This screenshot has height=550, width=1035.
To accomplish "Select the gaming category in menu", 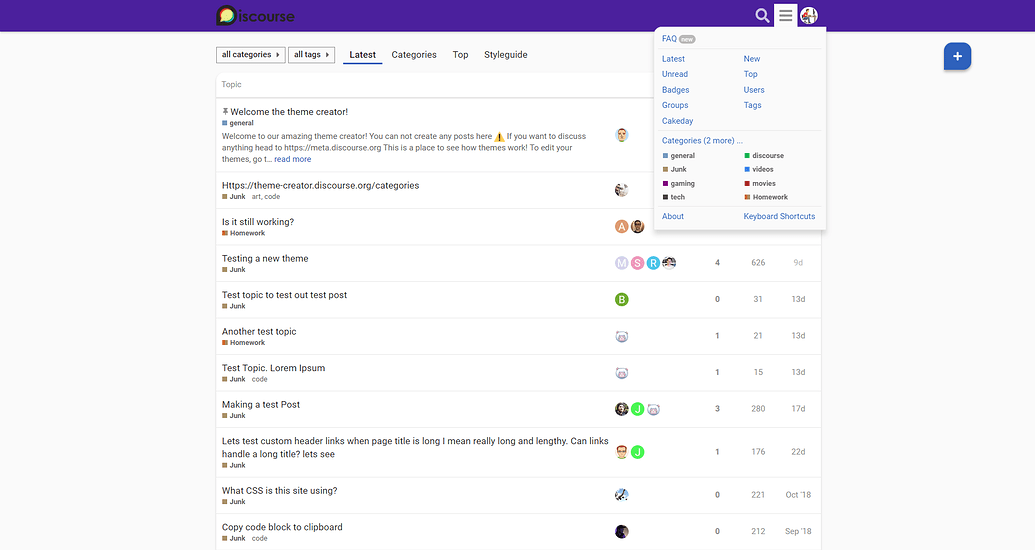I will coord(682,184).
